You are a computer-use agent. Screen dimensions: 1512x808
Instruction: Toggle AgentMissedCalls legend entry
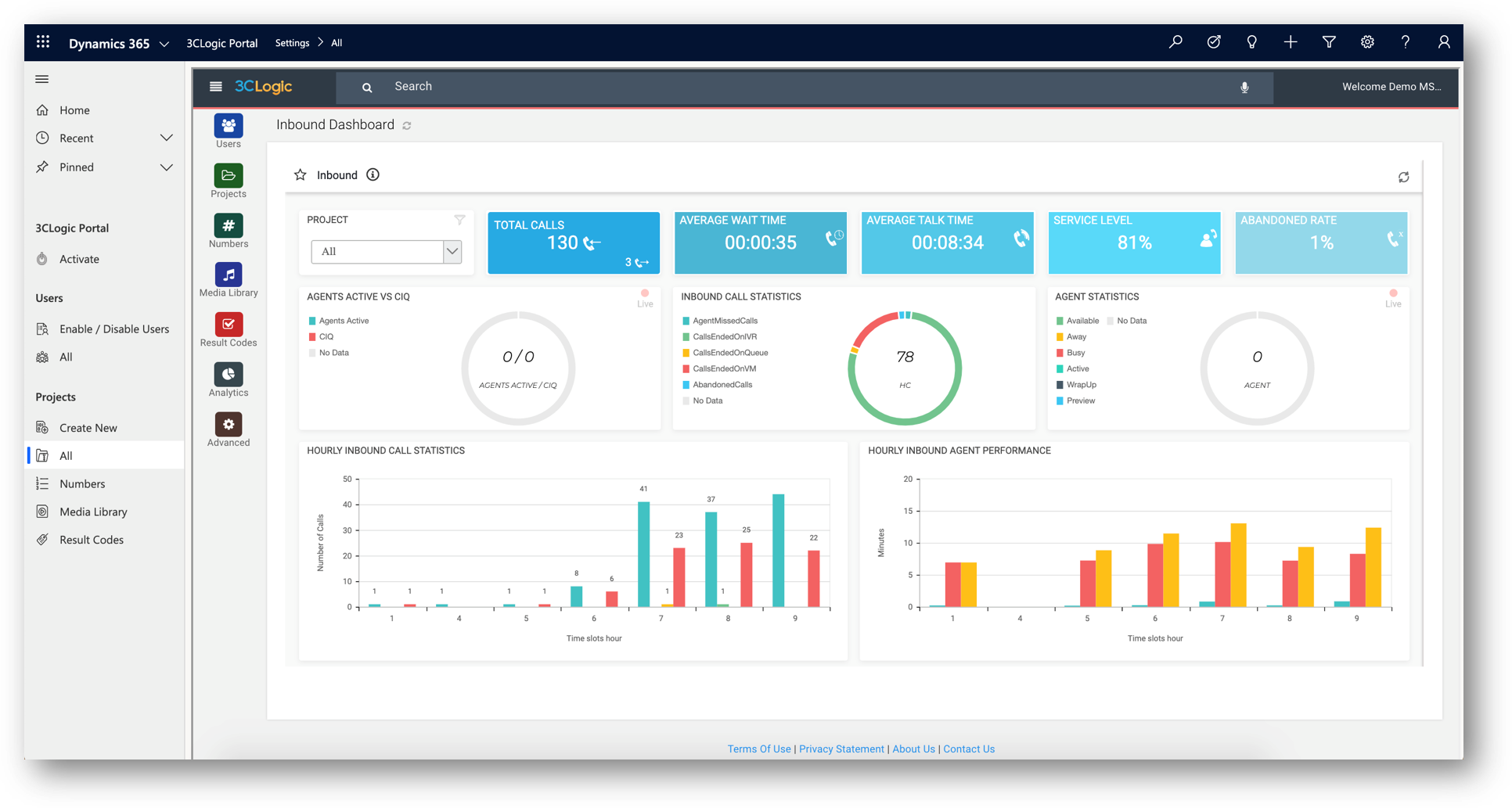pos(720,321)
